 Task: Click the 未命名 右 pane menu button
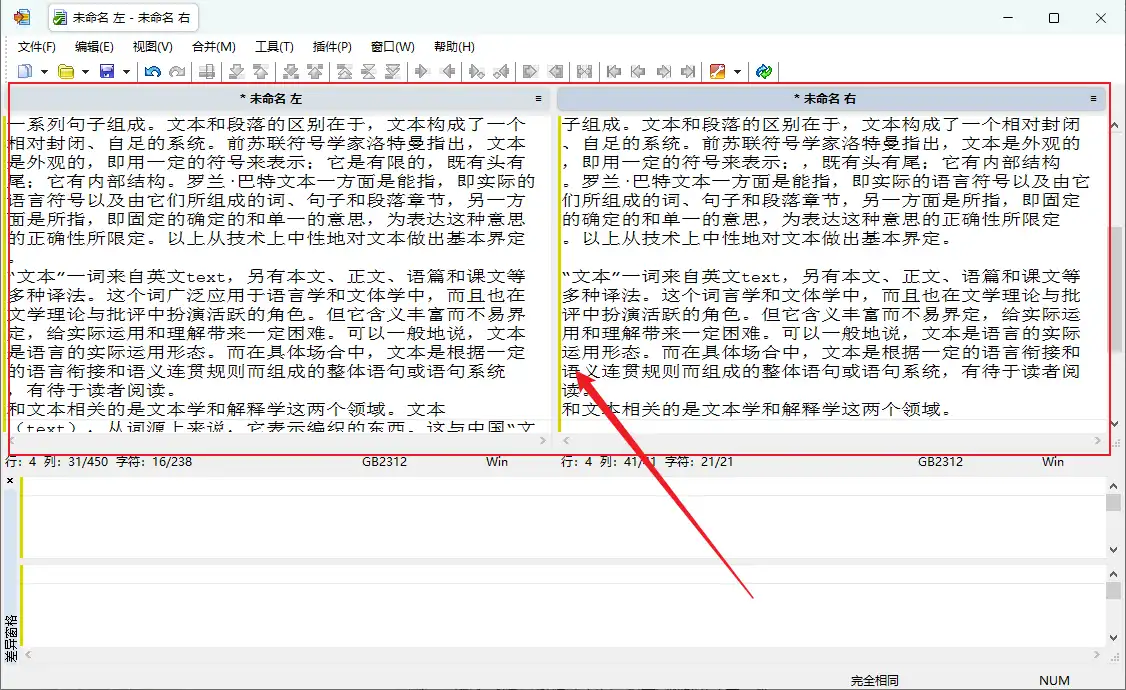[1093, 98]
